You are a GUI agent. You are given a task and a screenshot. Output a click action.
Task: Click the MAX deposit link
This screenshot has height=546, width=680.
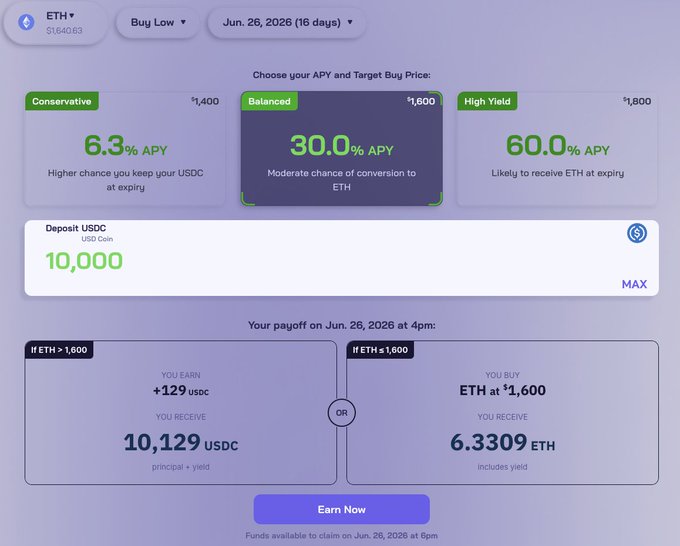coord(634,284)
